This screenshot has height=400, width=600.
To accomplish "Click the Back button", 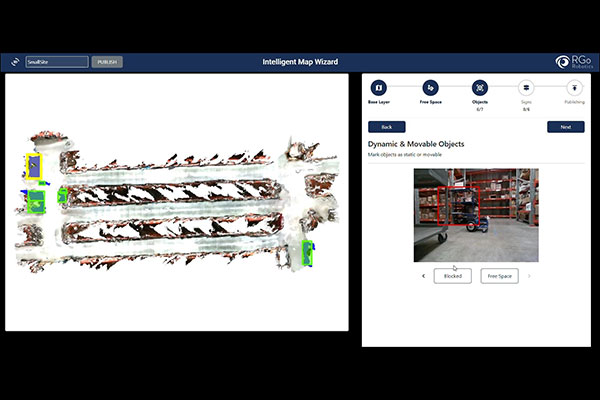I will click(386, 127).
